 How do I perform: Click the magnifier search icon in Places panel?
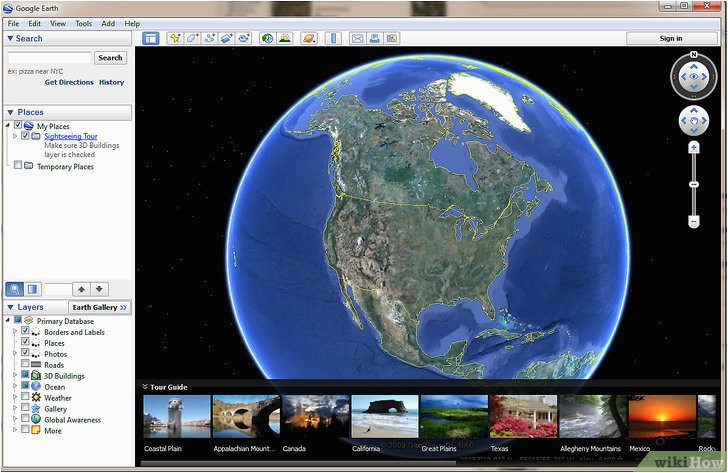tap(14, 289)
